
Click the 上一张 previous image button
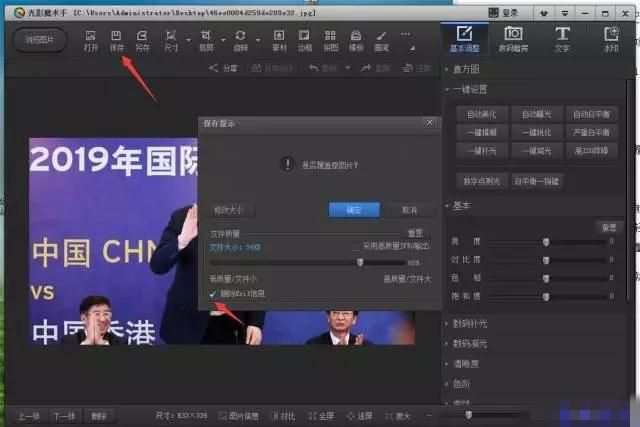tap(29, 416)
